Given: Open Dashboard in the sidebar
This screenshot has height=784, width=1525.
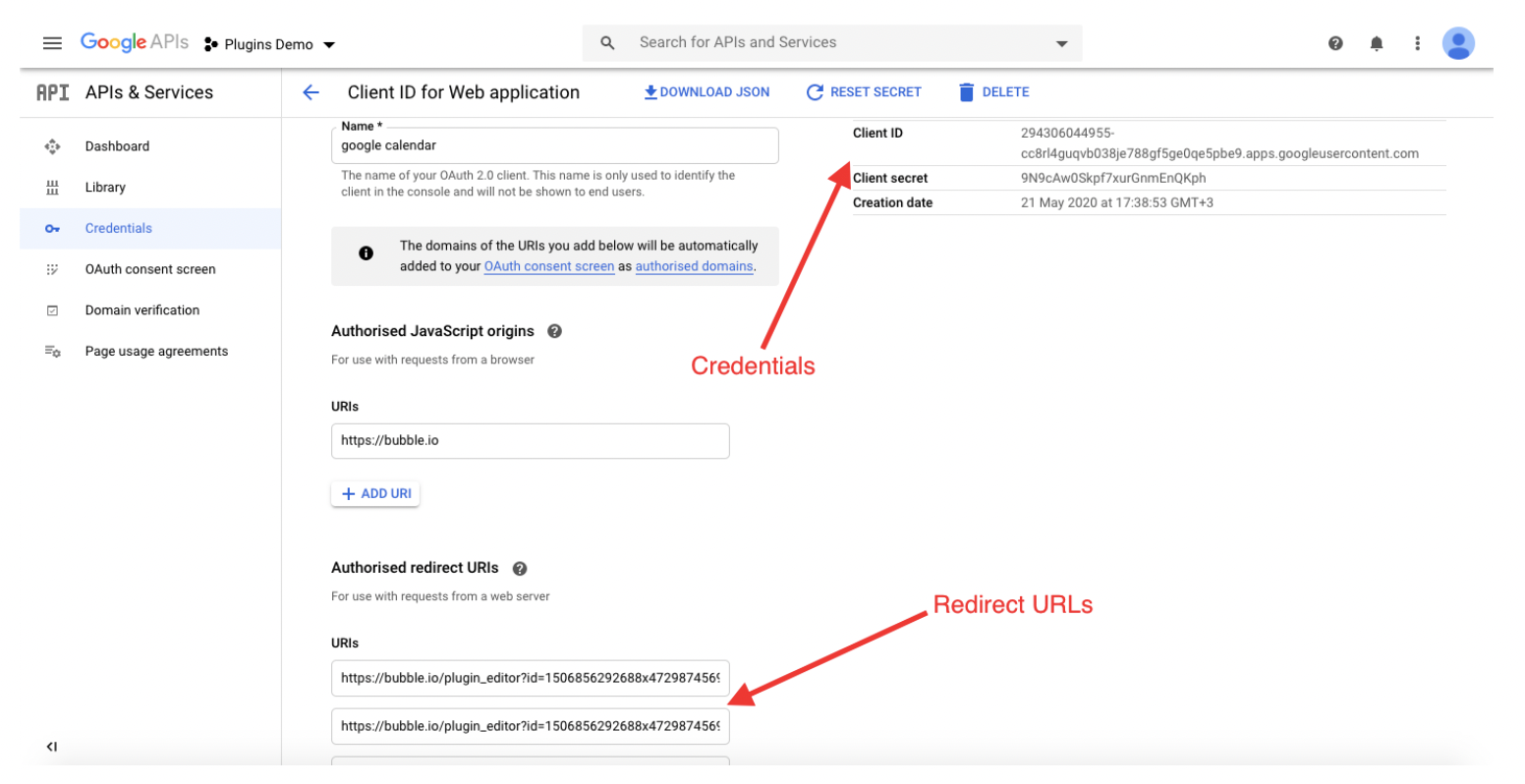Looking at the screenshot, I should coord(117,146).
